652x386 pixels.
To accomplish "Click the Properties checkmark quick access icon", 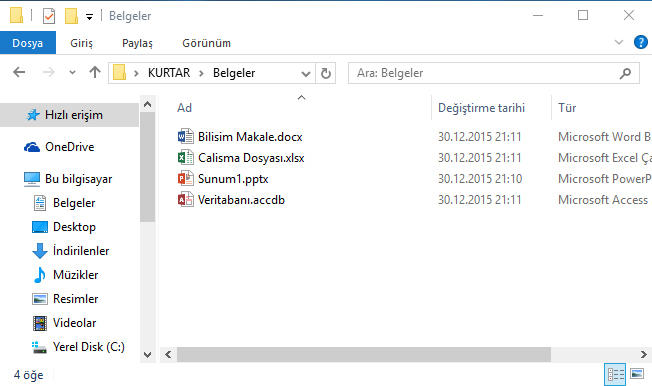I will click(x=49, y=16).
